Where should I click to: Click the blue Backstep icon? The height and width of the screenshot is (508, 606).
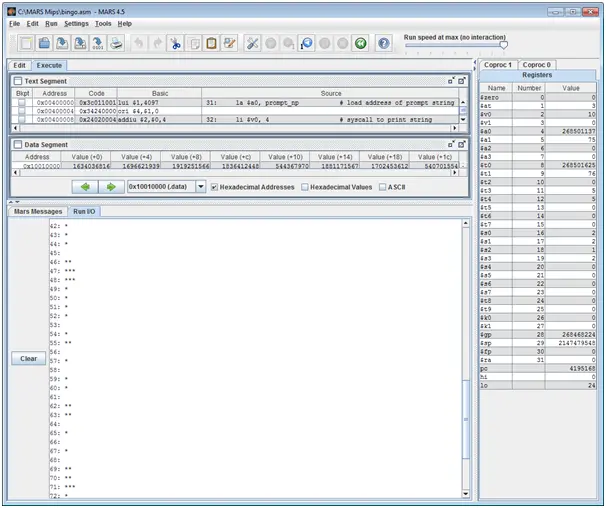(x=306, y=43)
